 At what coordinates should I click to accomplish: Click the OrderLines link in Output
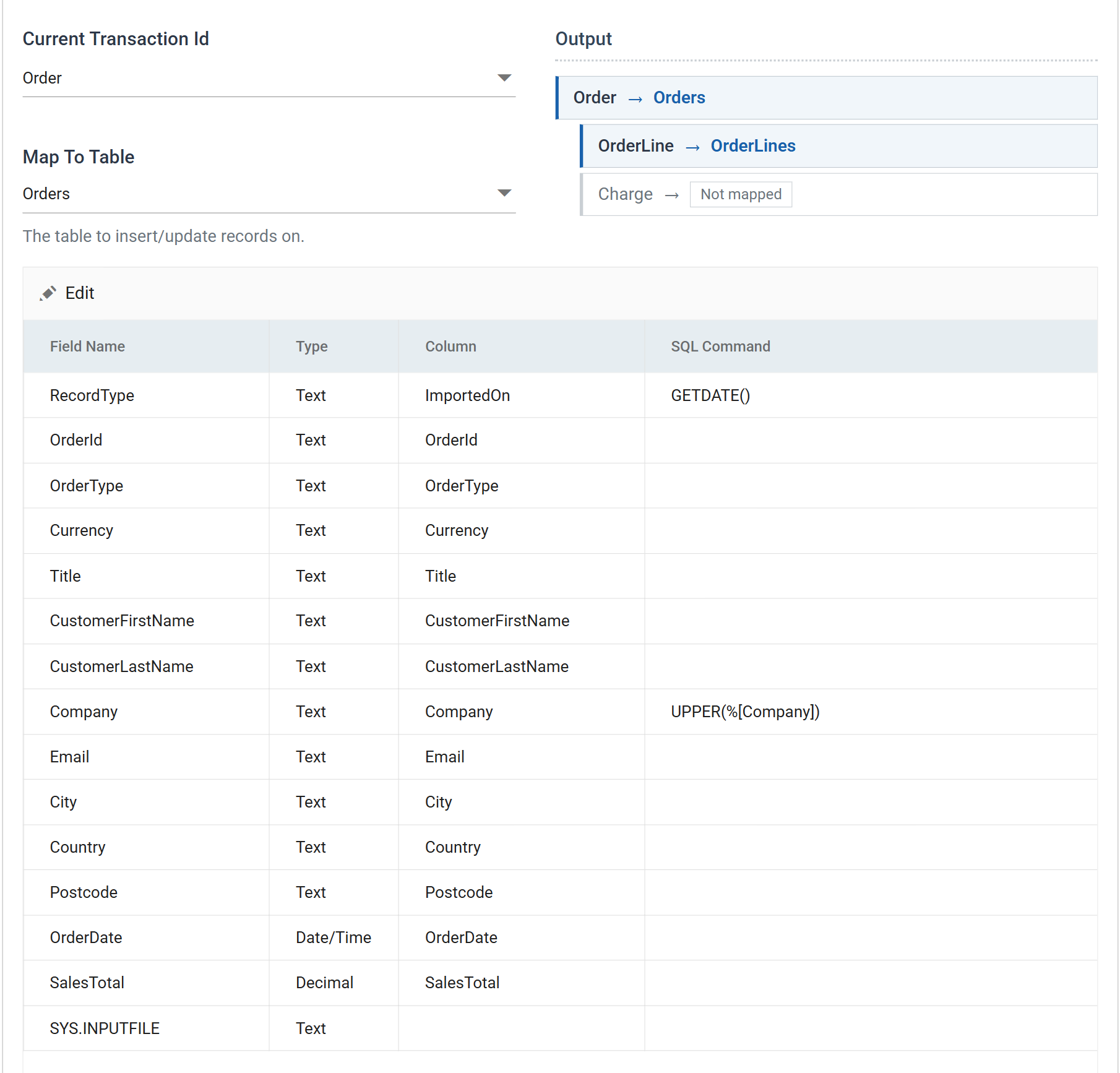(753, 146)
